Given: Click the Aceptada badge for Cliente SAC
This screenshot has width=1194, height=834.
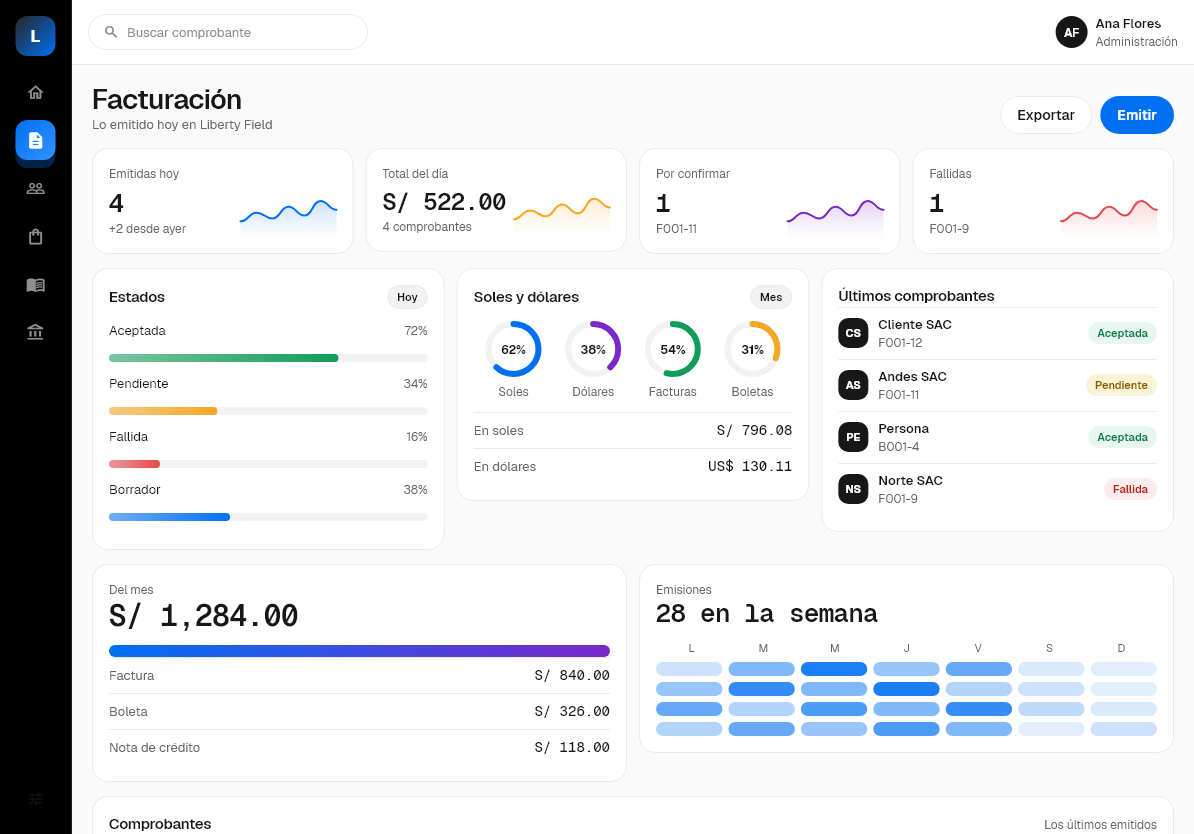Looking at the screenshot, I should click(x=1122, y=333).
